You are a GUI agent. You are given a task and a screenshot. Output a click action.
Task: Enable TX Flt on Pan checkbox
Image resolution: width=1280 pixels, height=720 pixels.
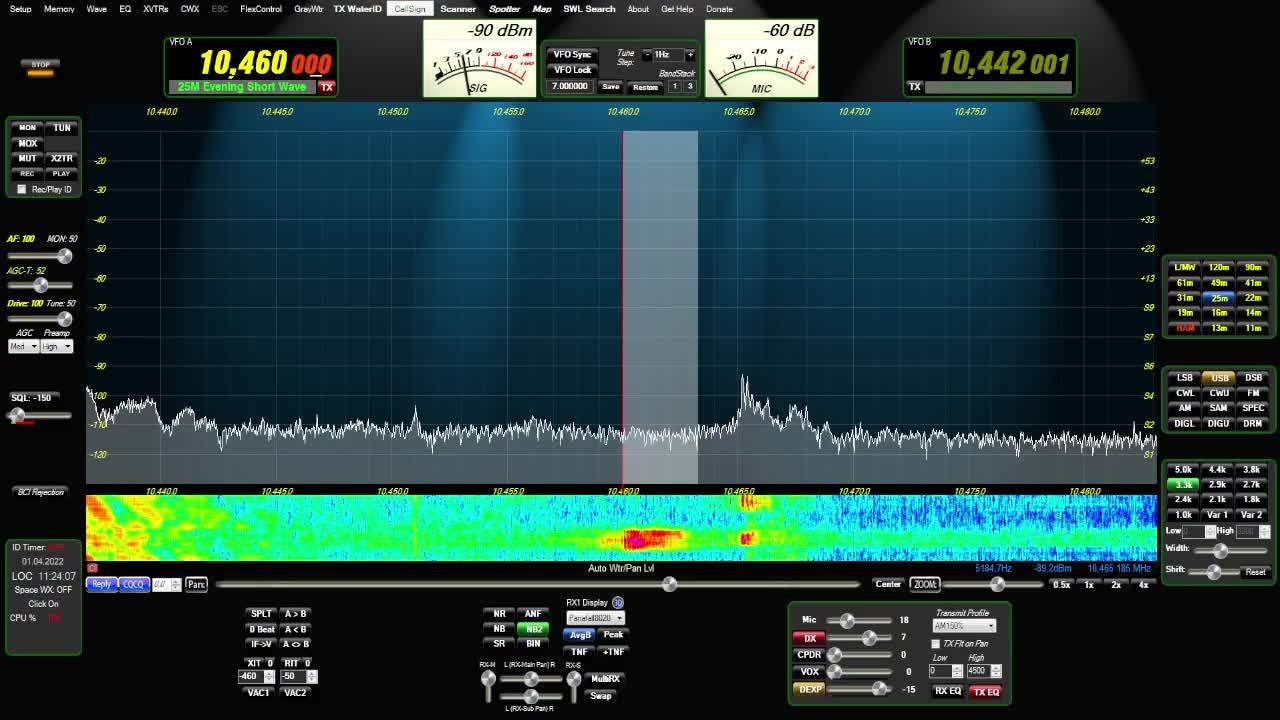(x=936, y=644)
